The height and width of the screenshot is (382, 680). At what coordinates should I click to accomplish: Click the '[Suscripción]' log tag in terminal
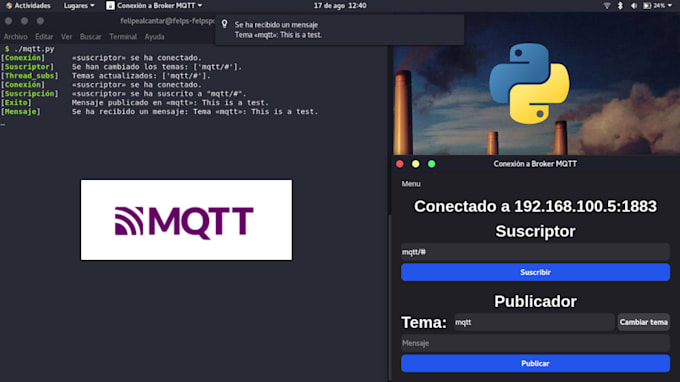[x=29, y=94]
